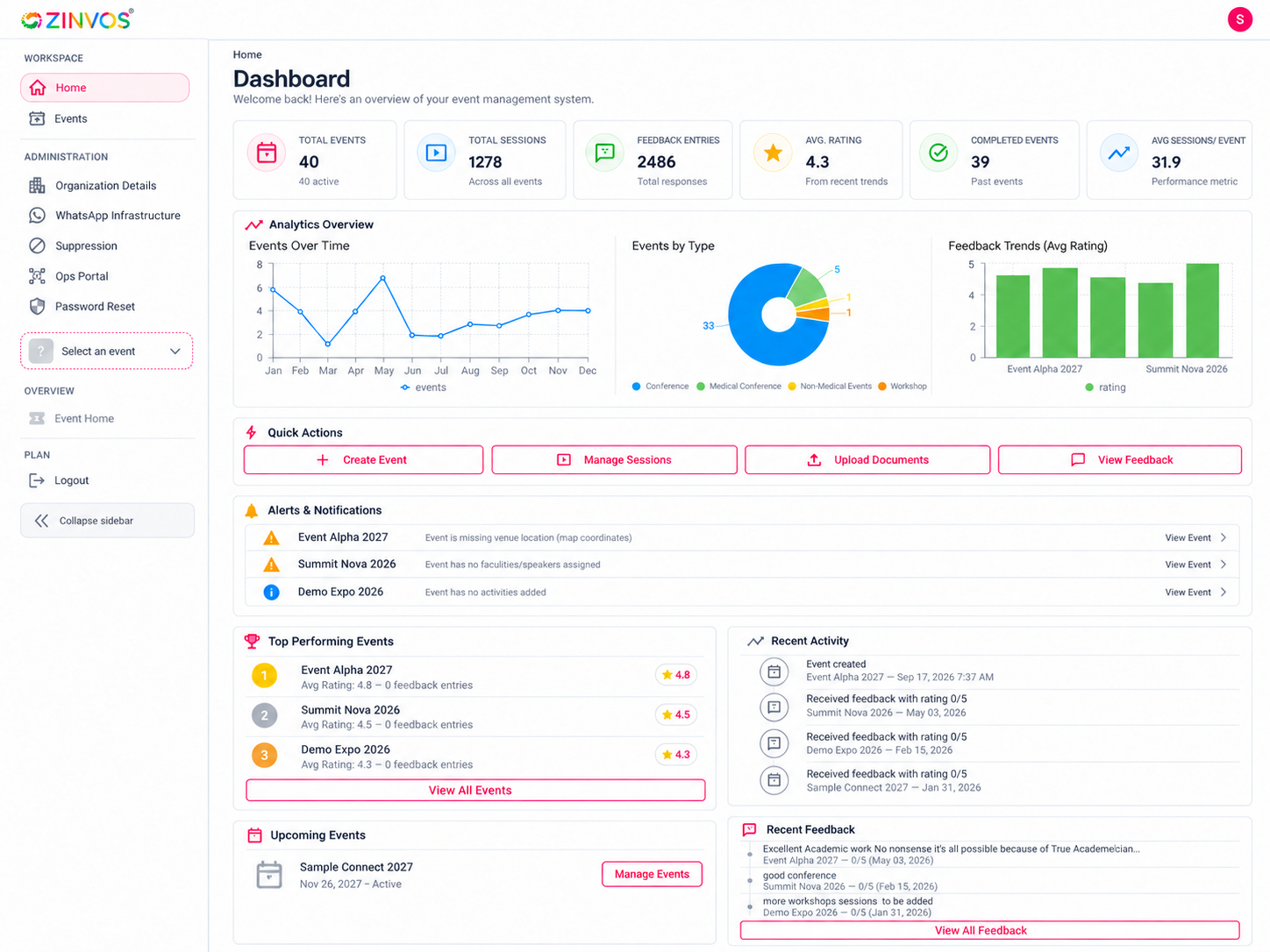Click the Medical Conference legend color dot
This screenshot has width=1270, height=952.
tap(701, 387)
